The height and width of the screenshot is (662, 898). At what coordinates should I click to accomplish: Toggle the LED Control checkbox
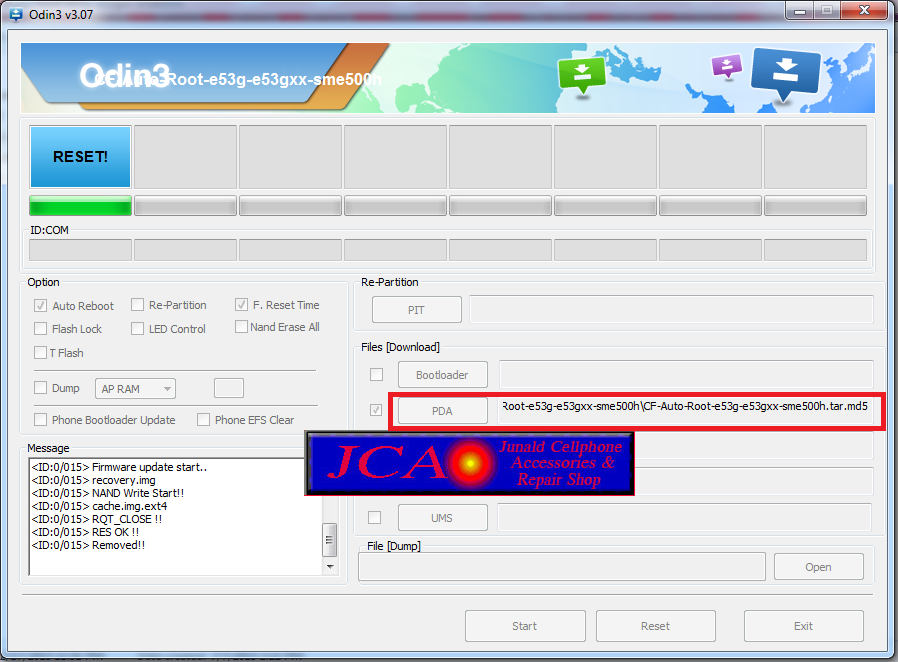pos(136,328)
